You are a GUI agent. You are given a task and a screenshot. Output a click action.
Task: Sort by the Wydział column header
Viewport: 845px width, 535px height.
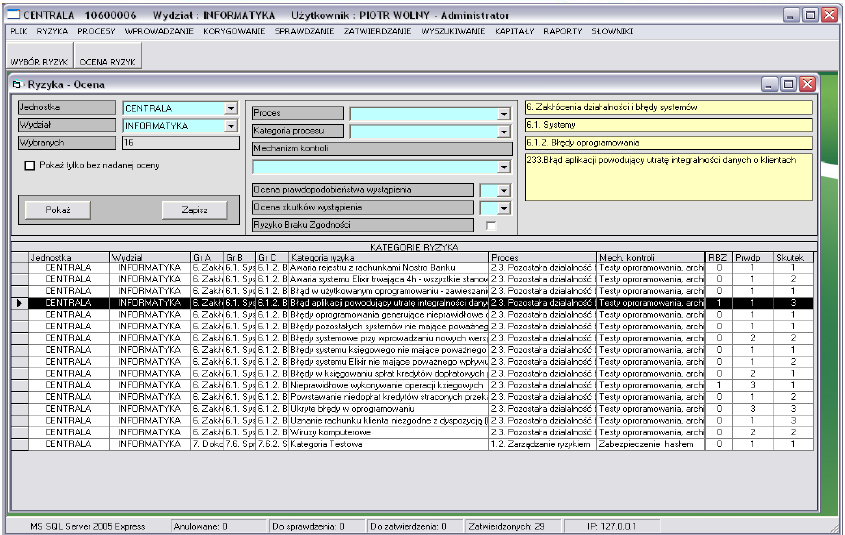tap(150, 258)
